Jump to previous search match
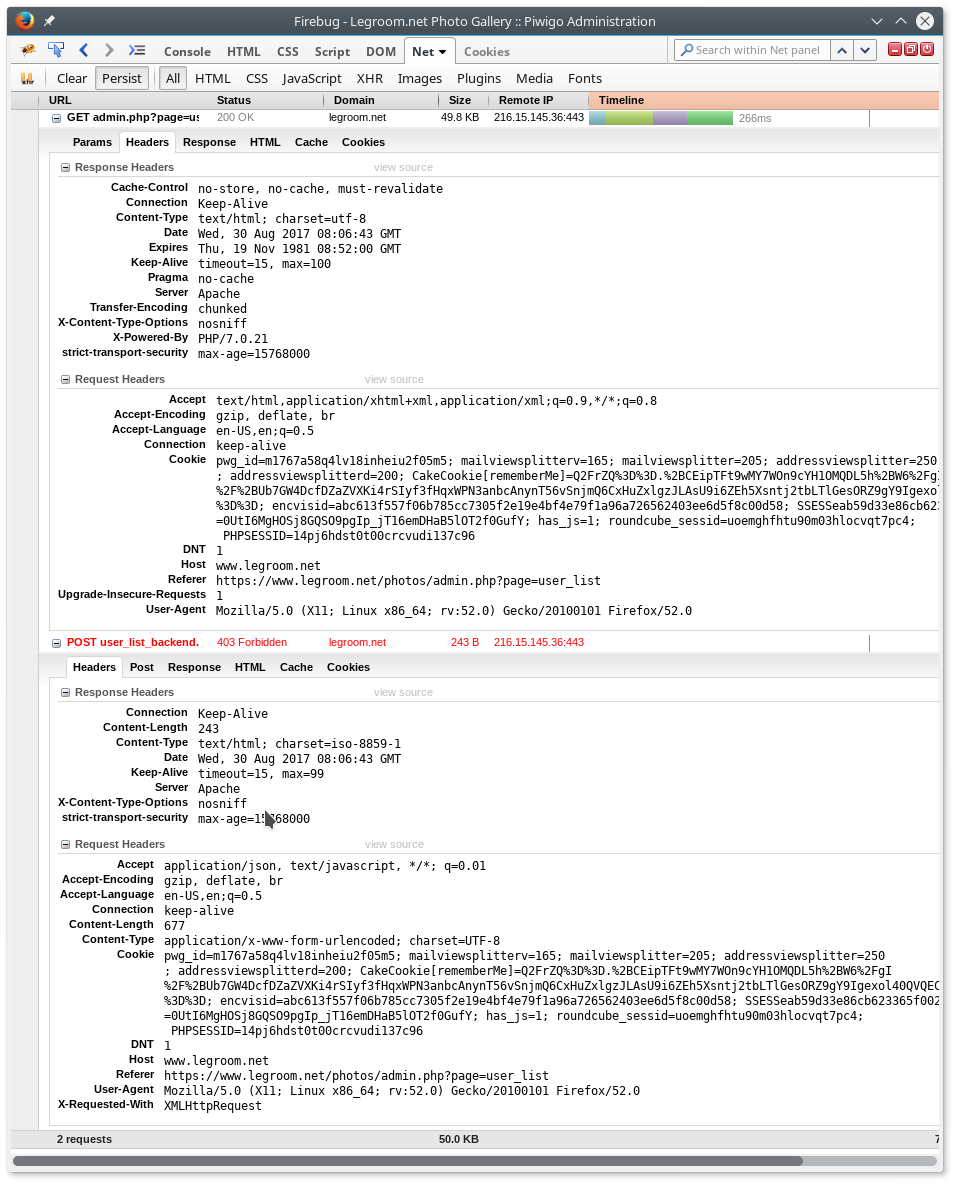The height and width of the screenshot is (1185, 956). [x=842, y=50]
